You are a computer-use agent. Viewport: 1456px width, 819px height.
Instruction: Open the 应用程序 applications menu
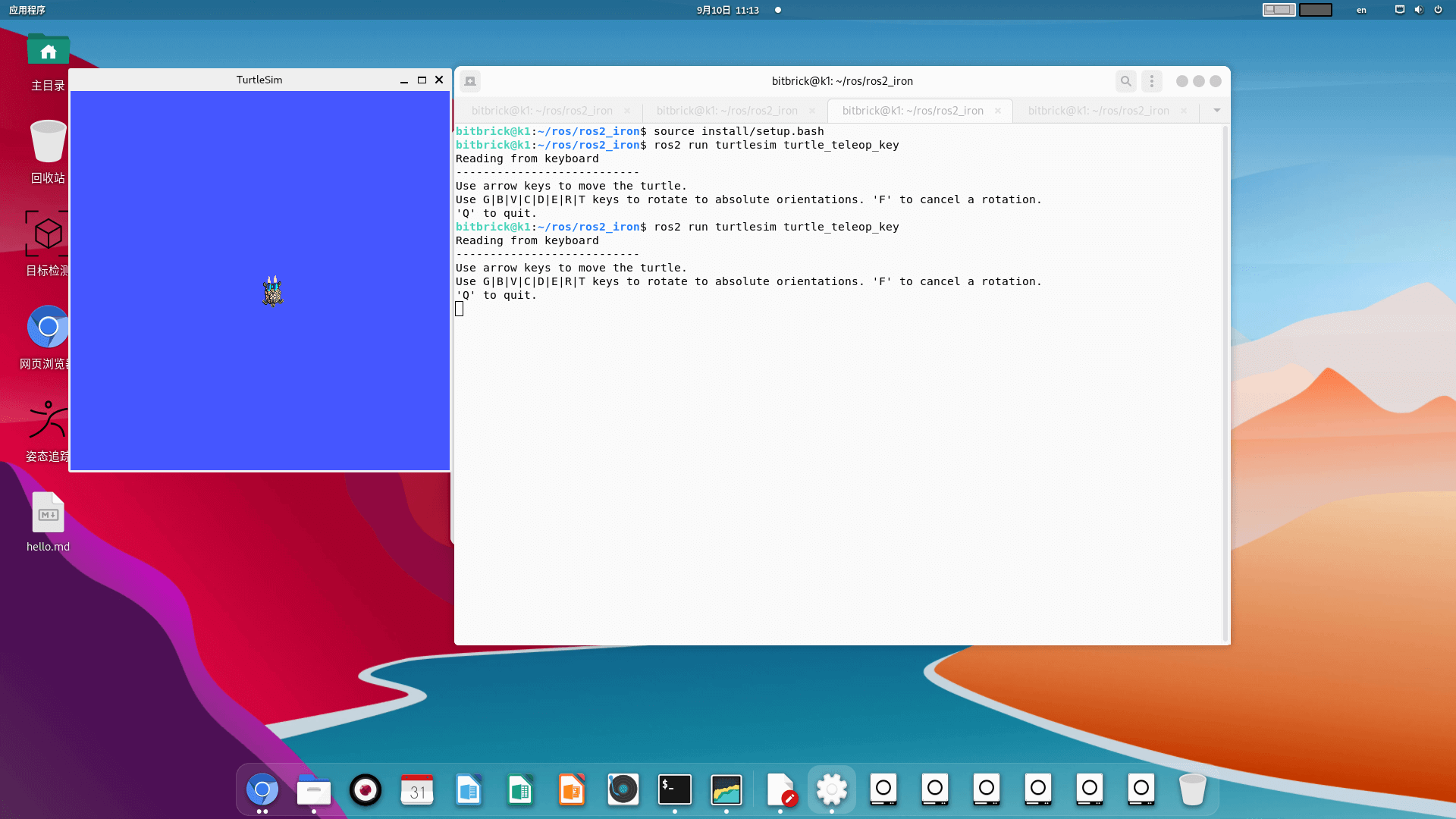pos(27,10)
